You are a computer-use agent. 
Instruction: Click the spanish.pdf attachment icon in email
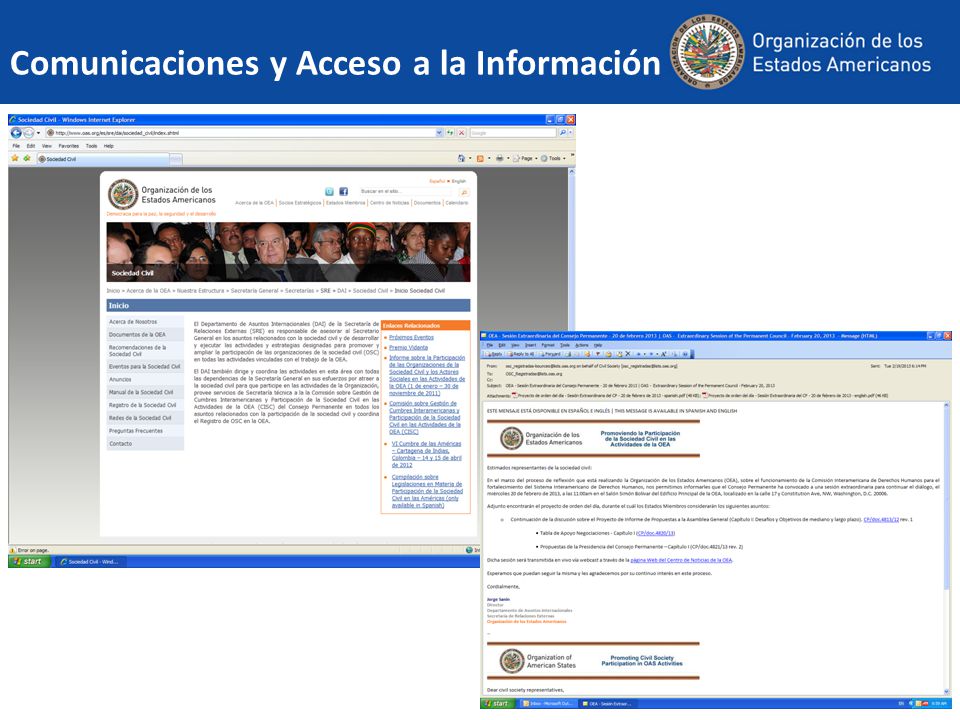tap(515, 396)
